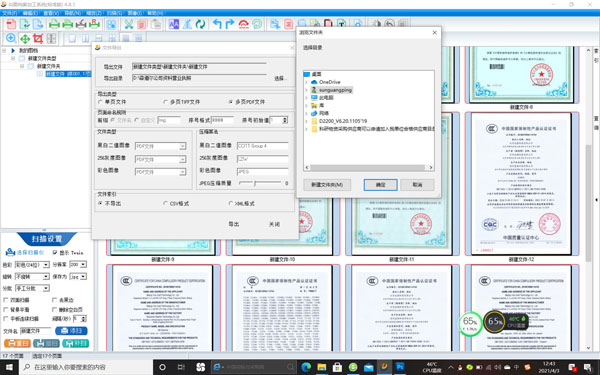
Task: Enable the 双面扫描 checkbox
Action: pos(6,300)
